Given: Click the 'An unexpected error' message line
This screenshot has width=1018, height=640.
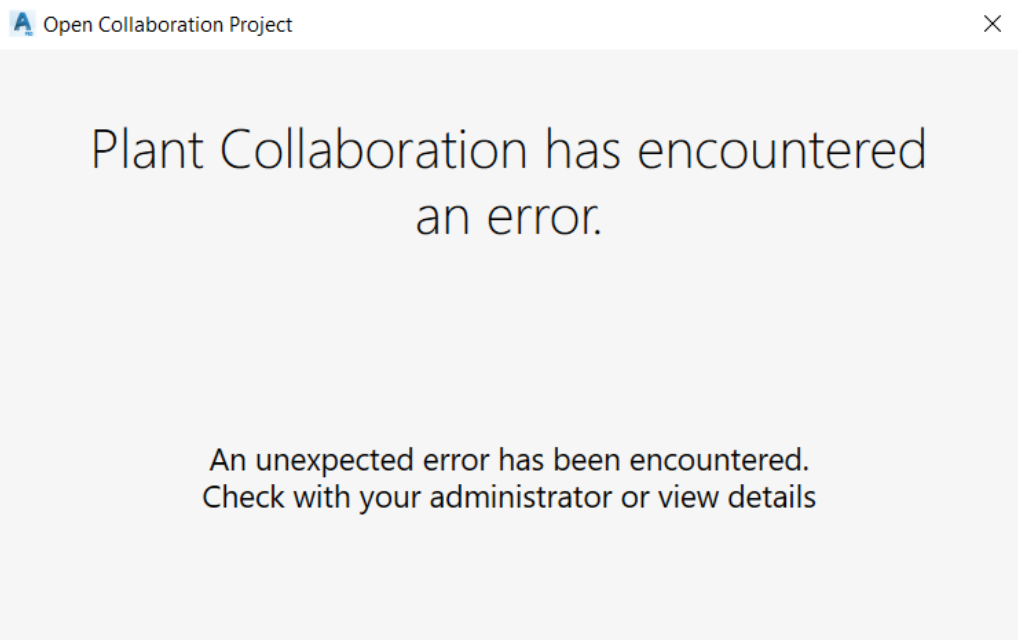Looking at the screenshot, I should tap(509, 460).
